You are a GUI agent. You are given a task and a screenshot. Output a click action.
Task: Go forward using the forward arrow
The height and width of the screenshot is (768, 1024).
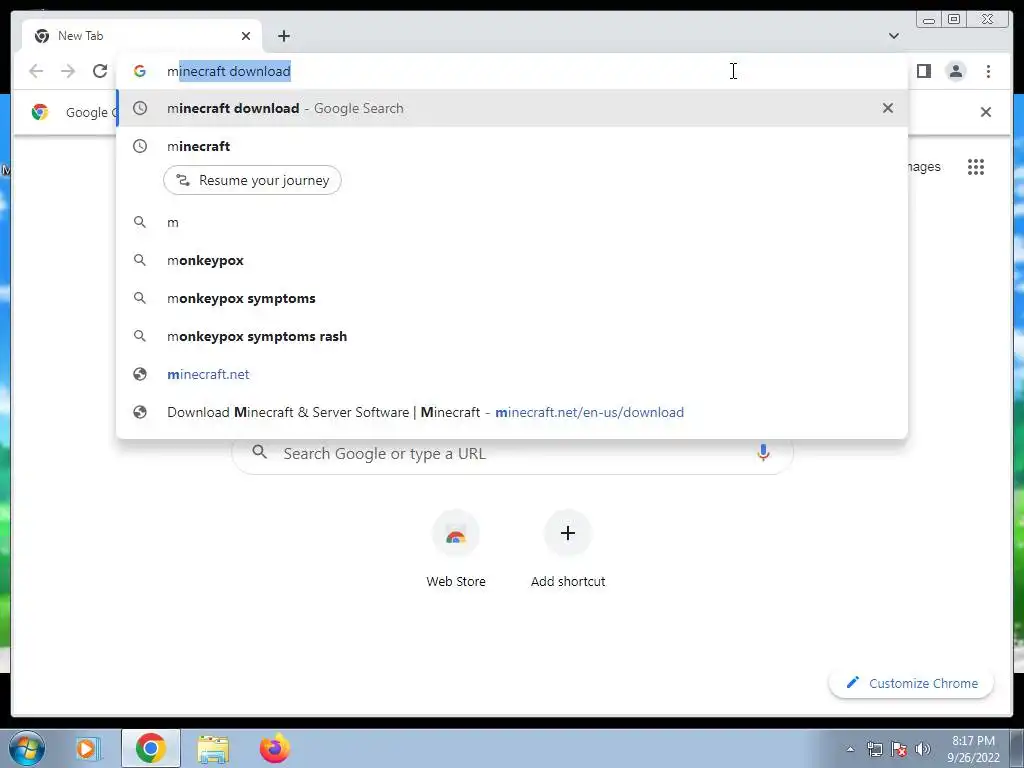pyautogui.click(x=68, y=71)
